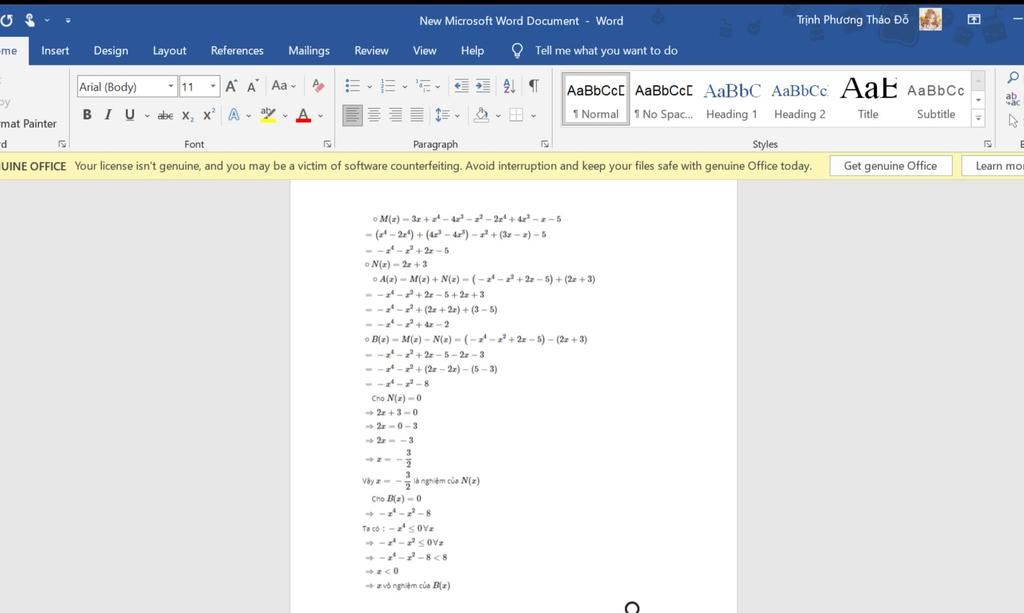
Task: Click Touch/Mouse Mode icon
Action: 29,20
